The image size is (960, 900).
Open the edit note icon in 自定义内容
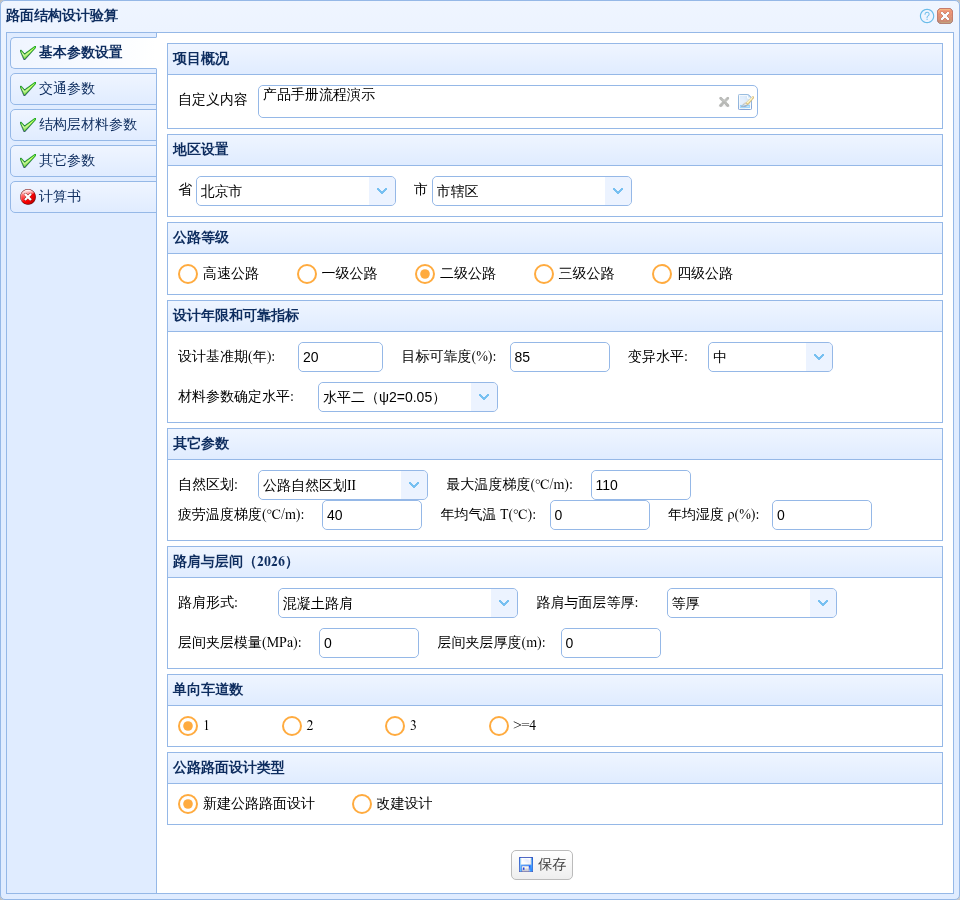pyautogui.click(x=745, y=102)
